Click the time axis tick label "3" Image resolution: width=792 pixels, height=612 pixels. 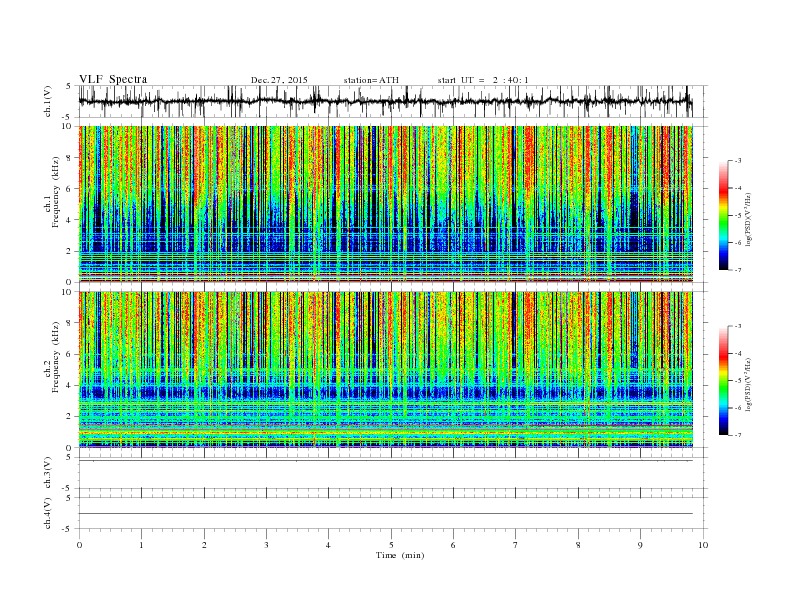(x=266, y=545)
